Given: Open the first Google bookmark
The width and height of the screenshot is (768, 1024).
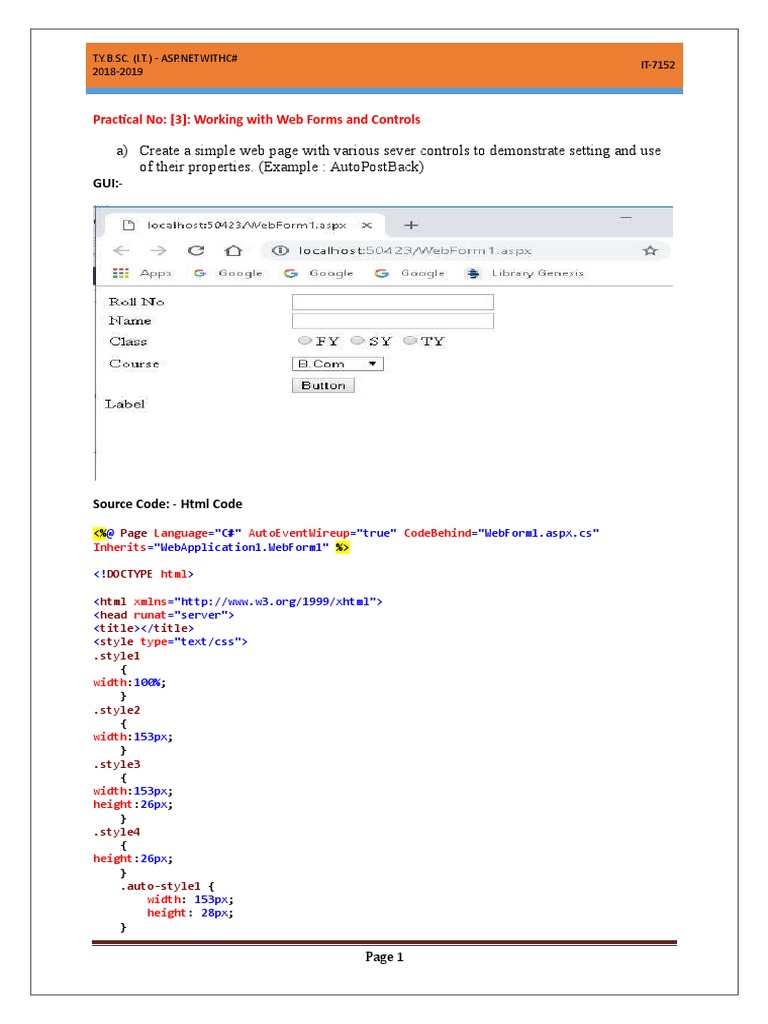Looking at the screenshot, I should [228, 273].
